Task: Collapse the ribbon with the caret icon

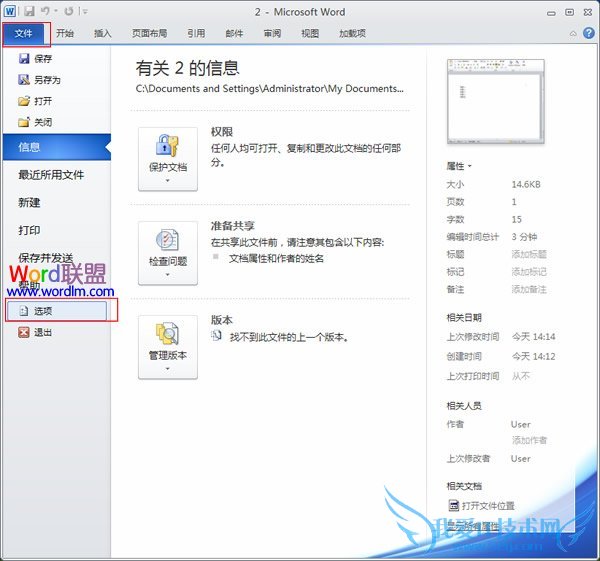Action: (x=573, y=34)
